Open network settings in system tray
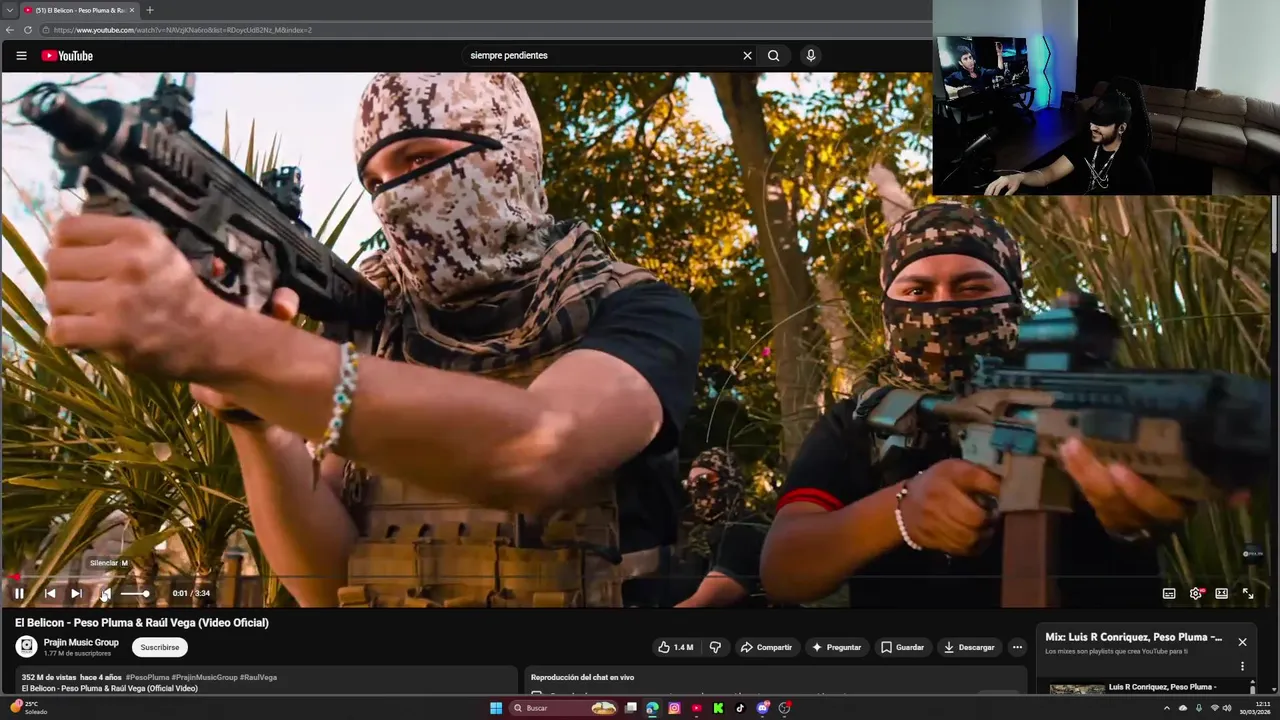1280x720 pixels. [x=1215, y=708]
